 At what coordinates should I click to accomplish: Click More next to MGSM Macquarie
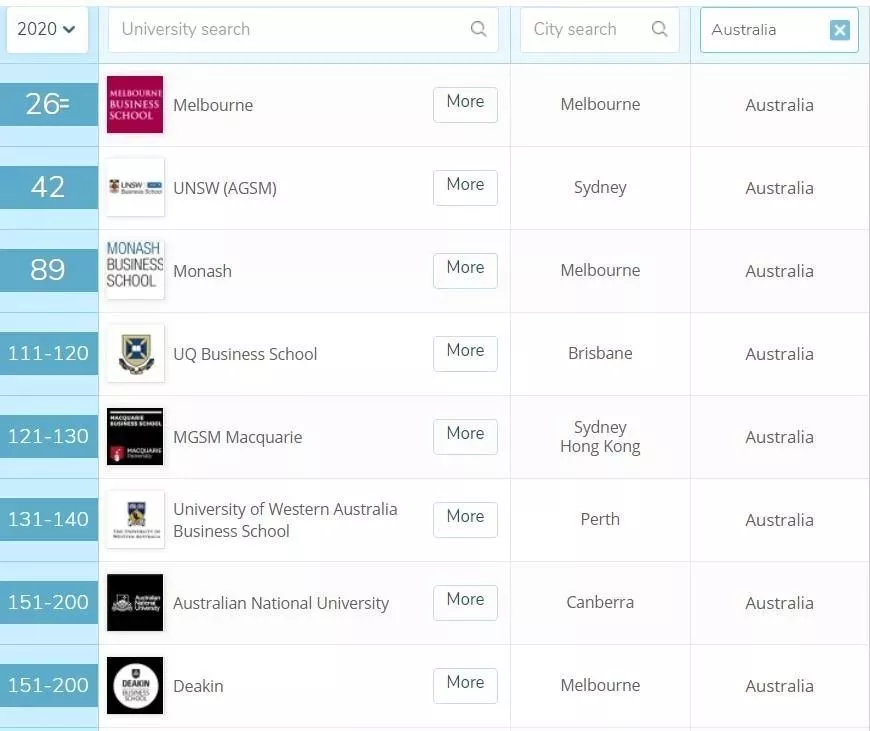point(465,436)
